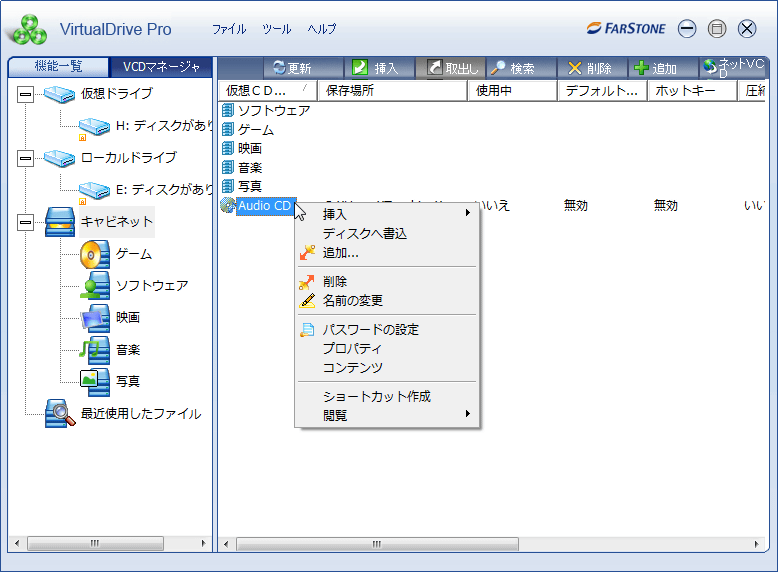Screen dimensions: 778x572
Task: Sort by 保存場所 column header
Action: click(x=391, y=91)
